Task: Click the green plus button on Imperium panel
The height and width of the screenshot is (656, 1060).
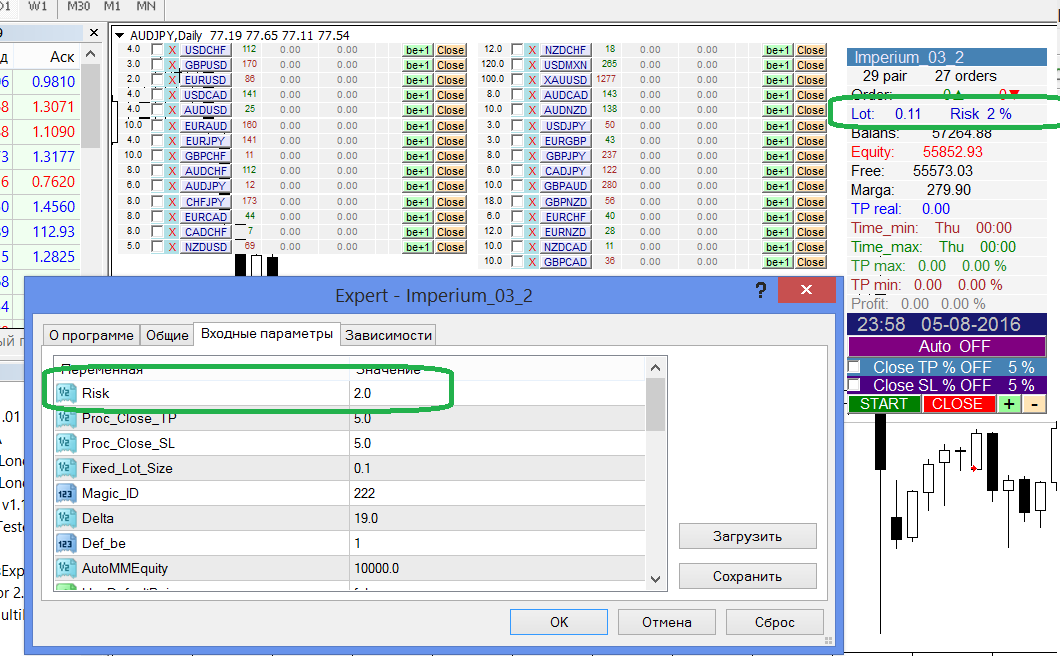Action: tap(1009, 404)
